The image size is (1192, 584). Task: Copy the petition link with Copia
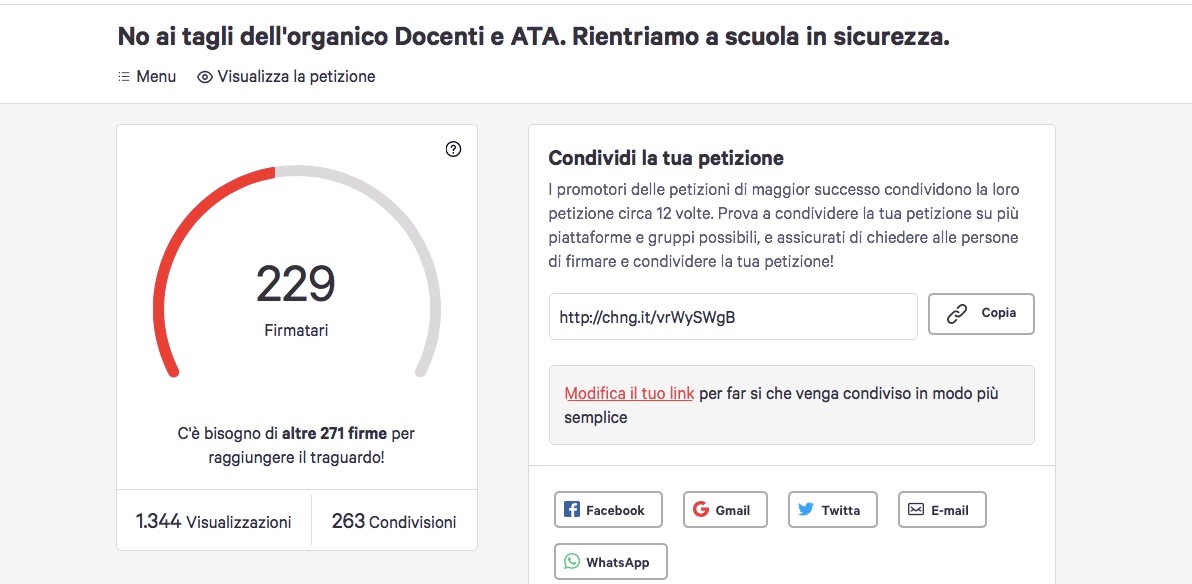(x=981, y=314)
